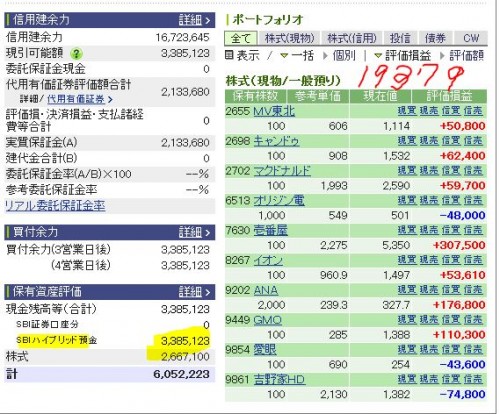The image size is (500, 414).
Task: Select the 全て portfolio tab
Action: click(241, 38)
